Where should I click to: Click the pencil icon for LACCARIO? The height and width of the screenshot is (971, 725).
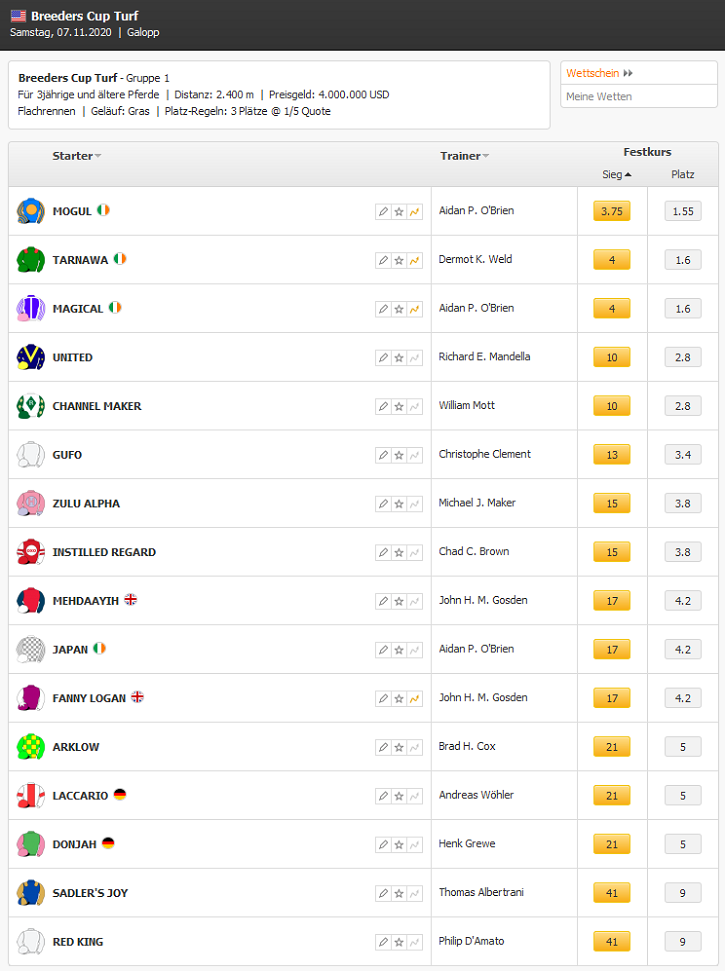tap(383, 796)
